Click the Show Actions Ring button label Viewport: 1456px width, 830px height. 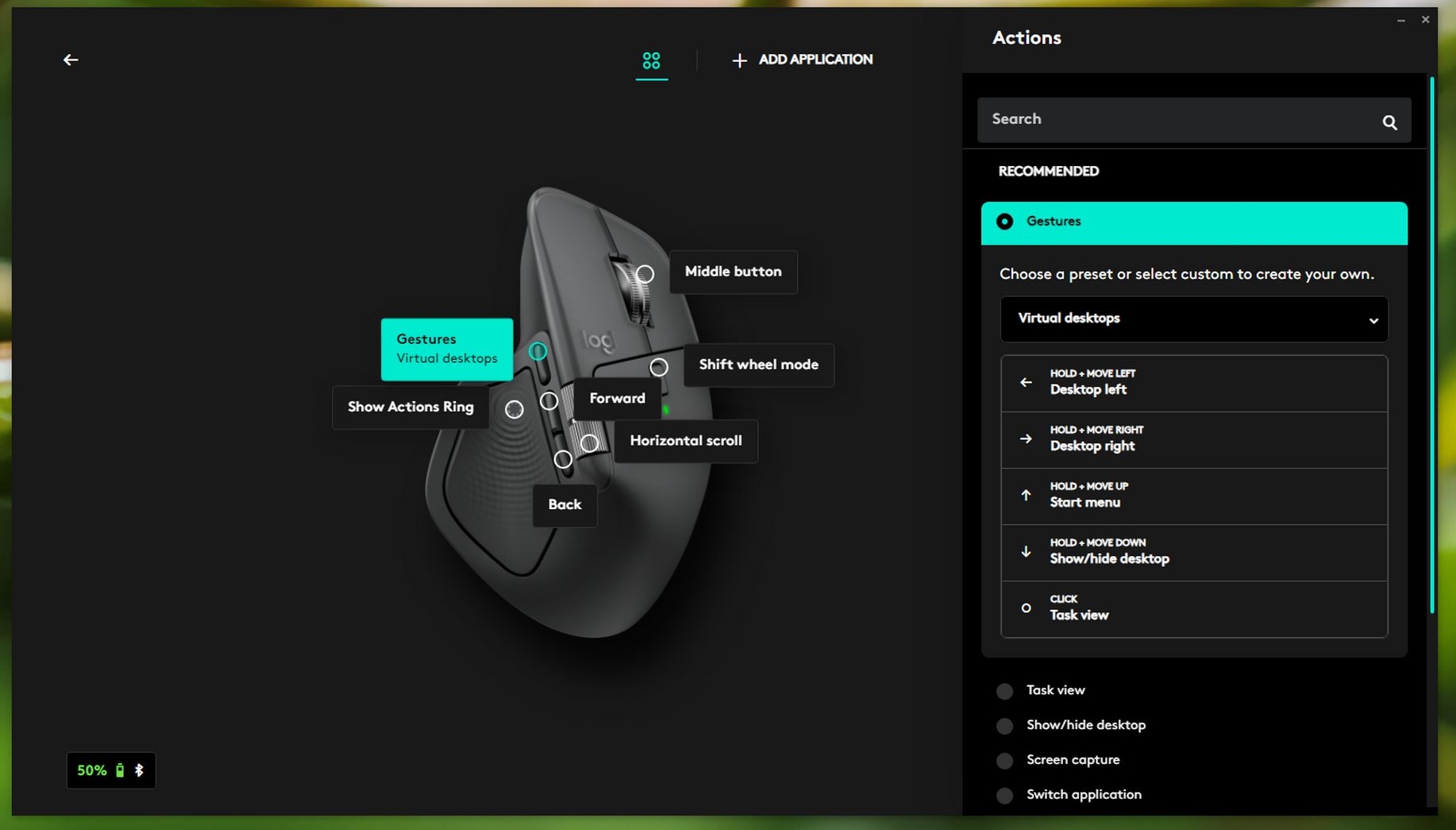[410, 407]
